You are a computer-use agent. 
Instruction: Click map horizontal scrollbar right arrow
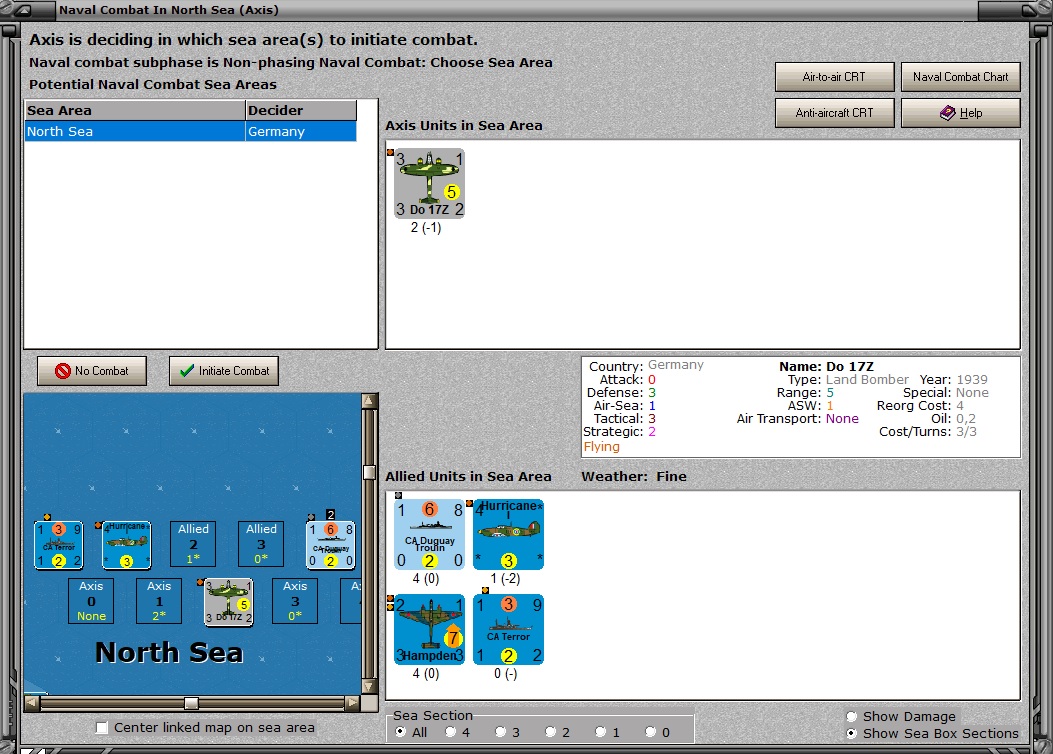click(353, 703)
